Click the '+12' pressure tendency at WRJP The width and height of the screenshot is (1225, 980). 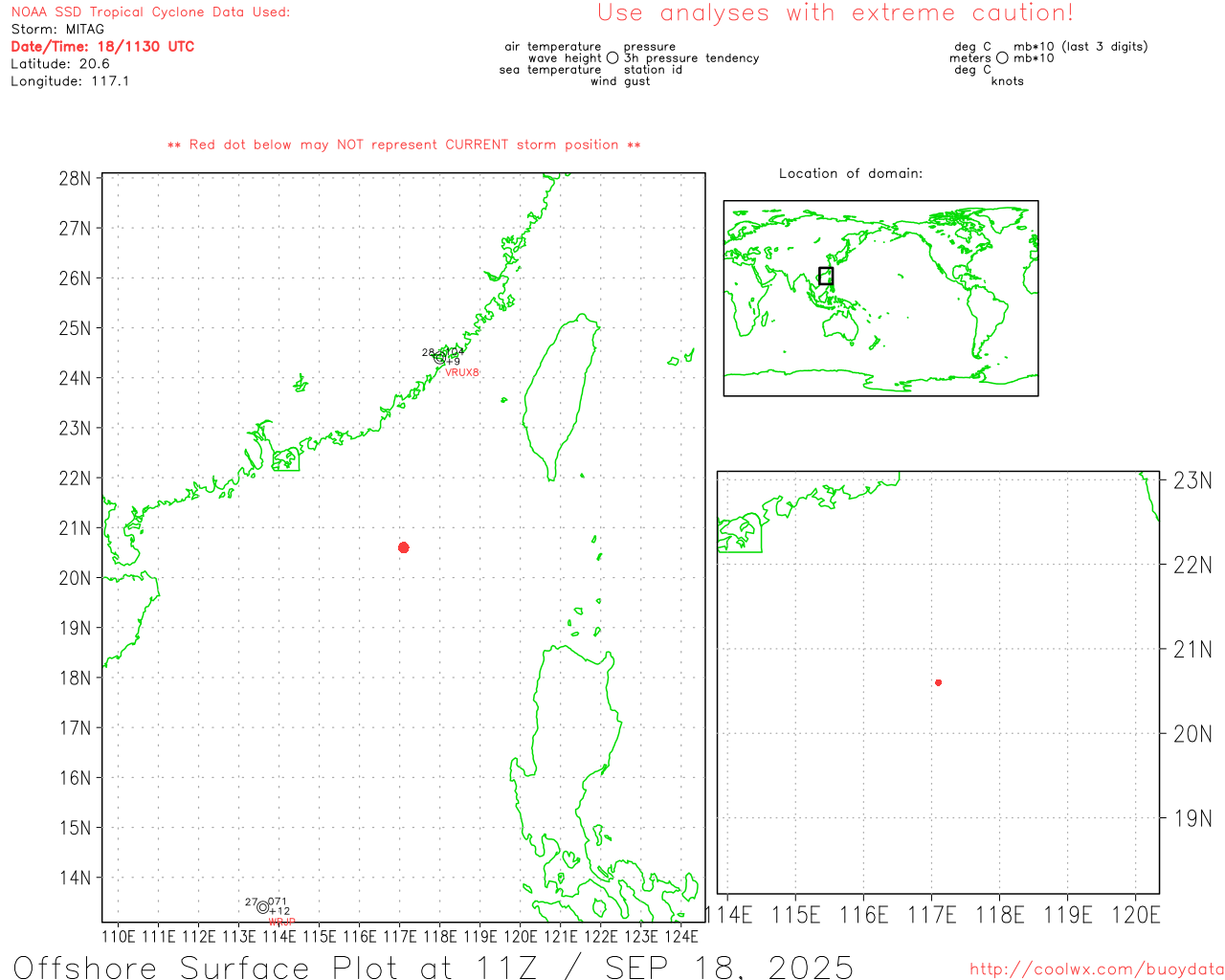coord(279,911)
